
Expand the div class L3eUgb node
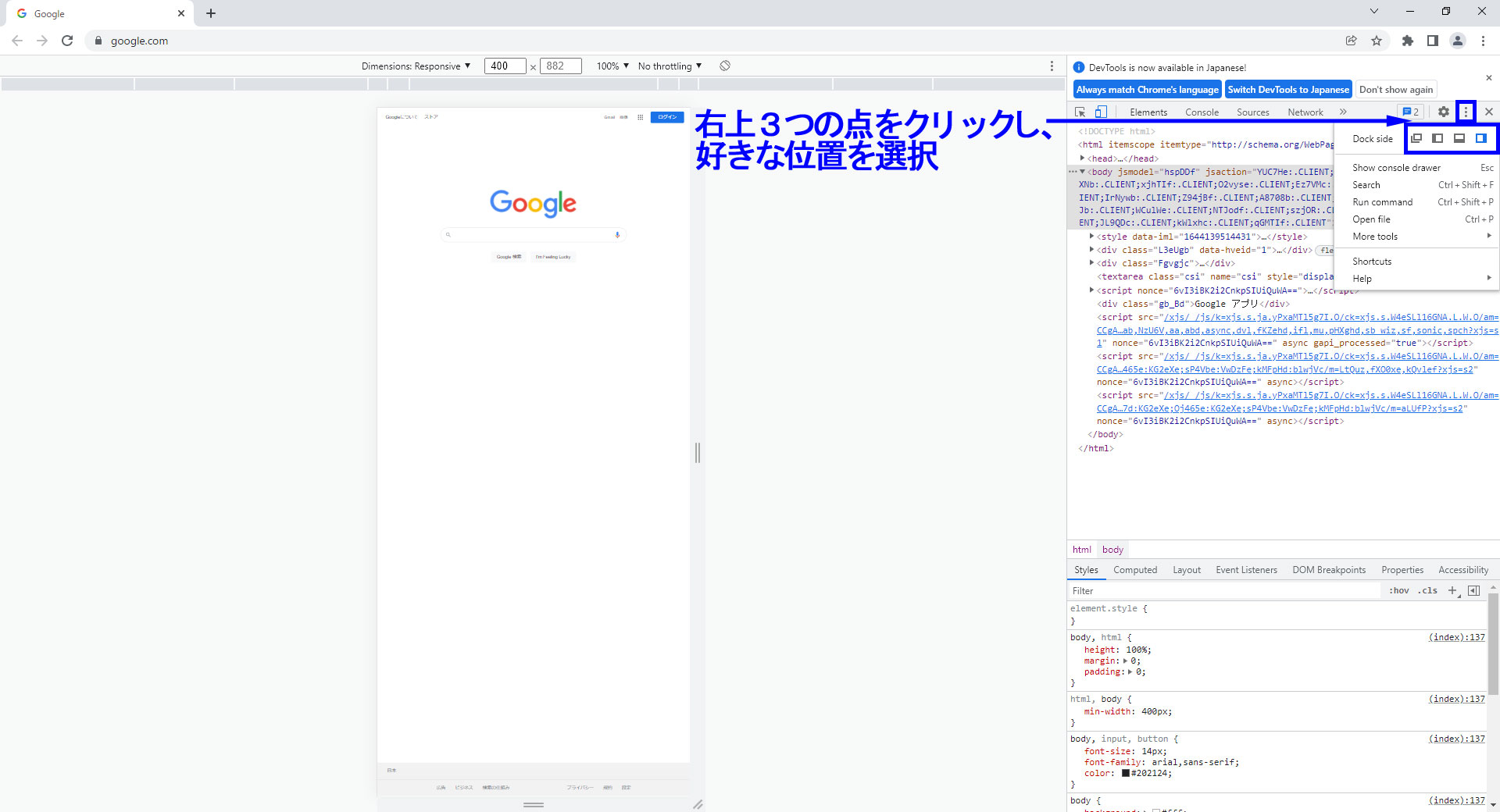click(x=1091, y=250)
